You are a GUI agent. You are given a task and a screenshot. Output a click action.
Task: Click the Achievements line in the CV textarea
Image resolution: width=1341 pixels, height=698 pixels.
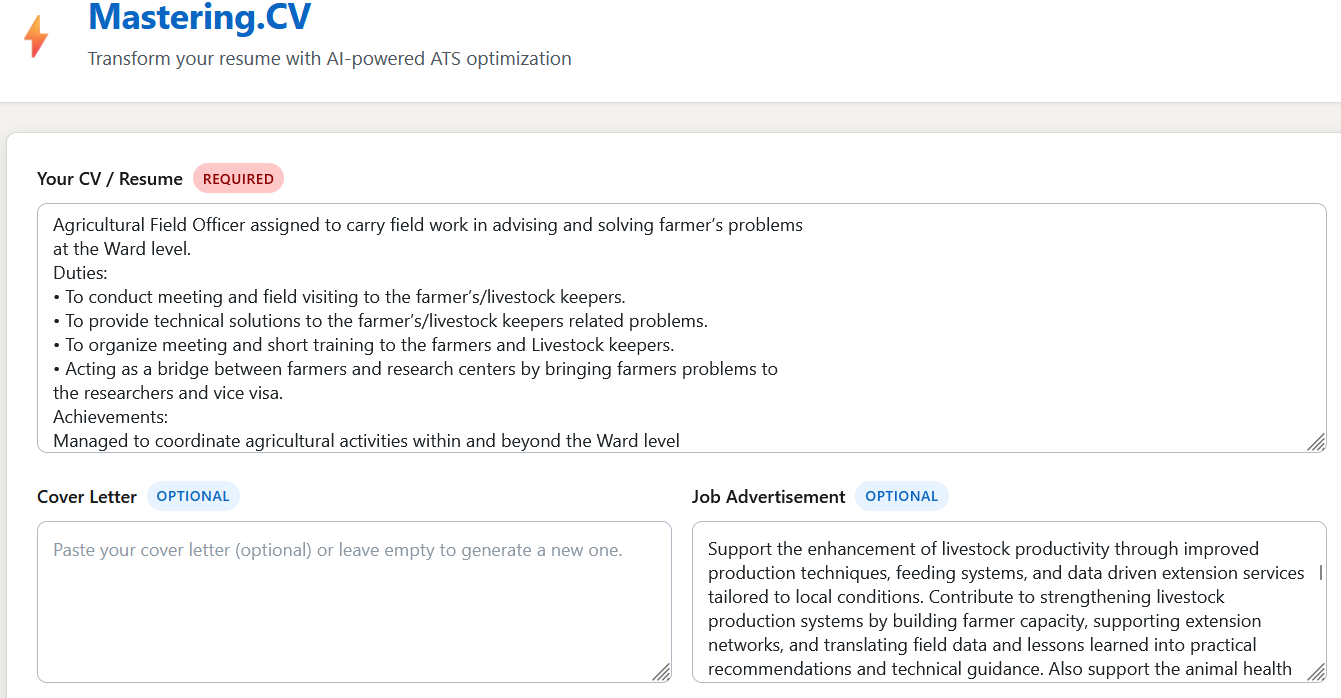(110, 416)
